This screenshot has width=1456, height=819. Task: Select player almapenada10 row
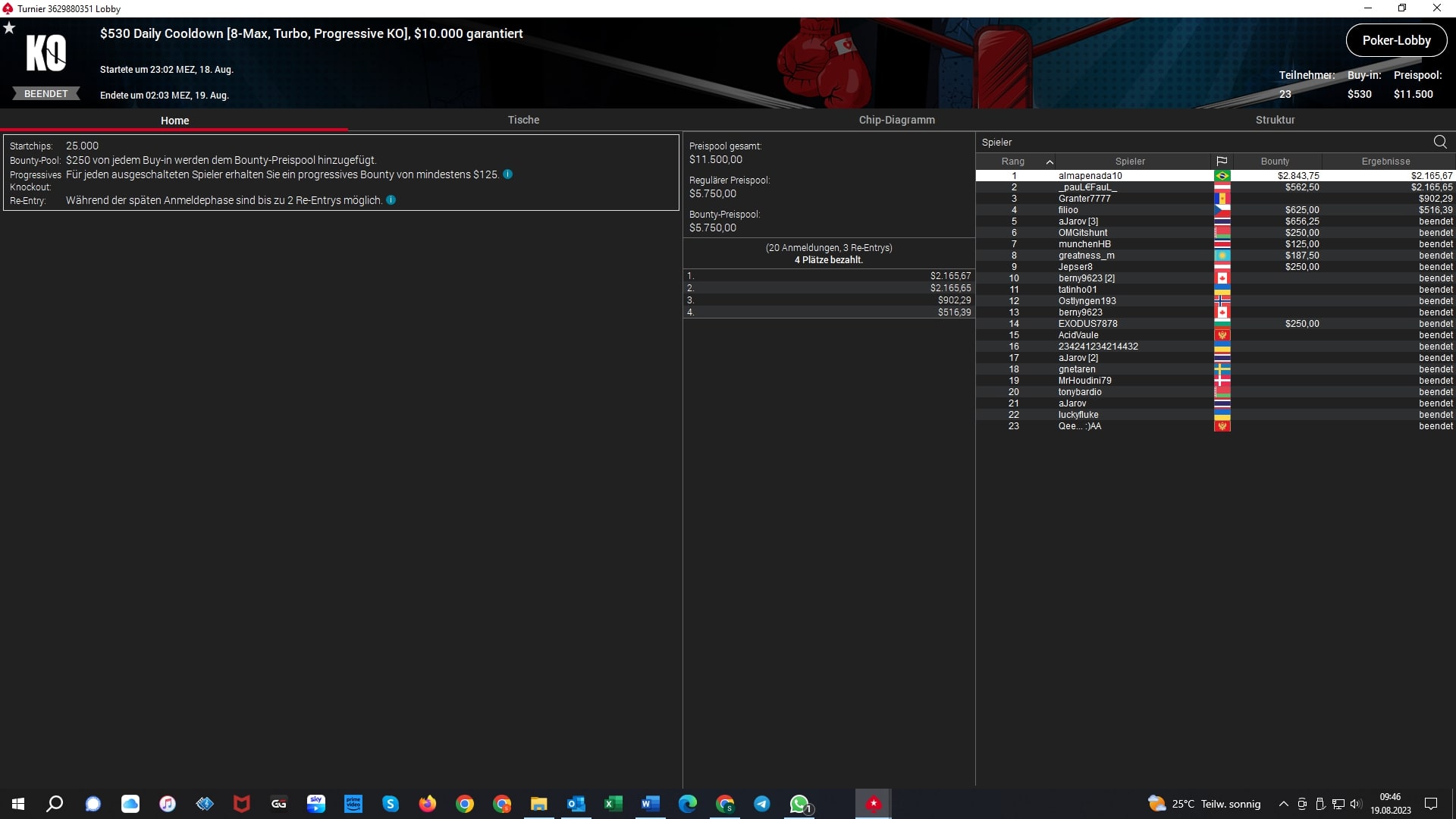coord(1090,176)
